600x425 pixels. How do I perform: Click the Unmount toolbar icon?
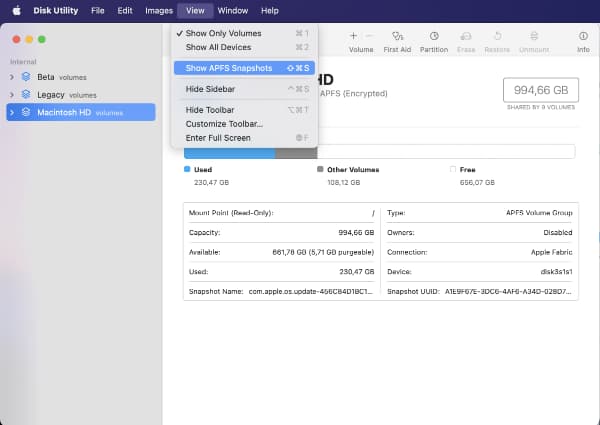tap(534, 36)
